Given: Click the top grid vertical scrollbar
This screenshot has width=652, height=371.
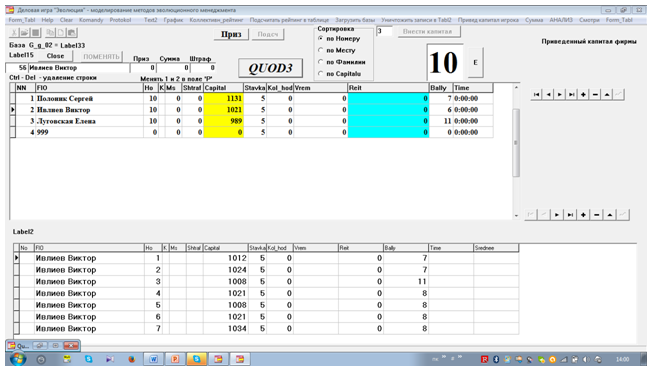Looking at the screenshot, I should click(516, 143).
